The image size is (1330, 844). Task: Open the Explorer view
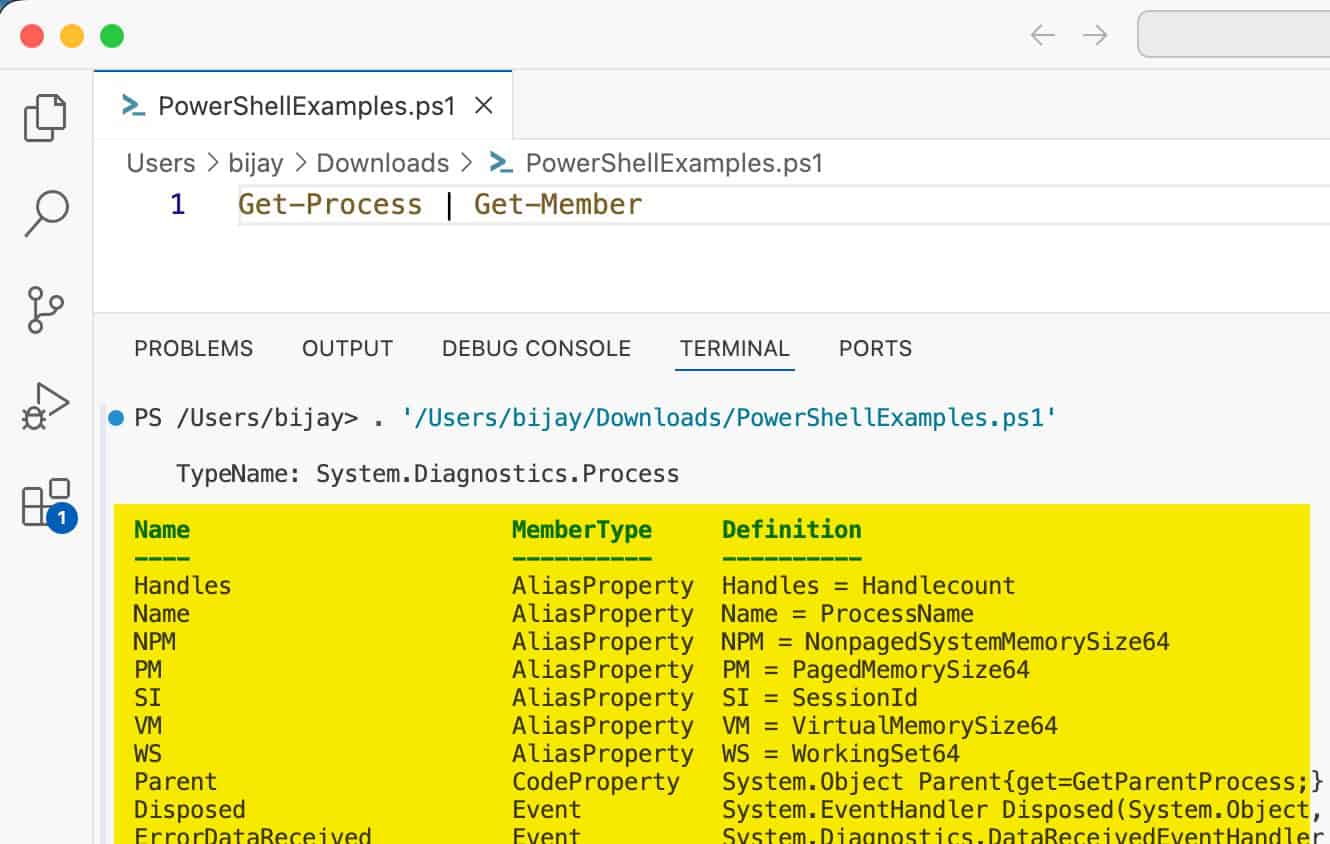[44, 116]
